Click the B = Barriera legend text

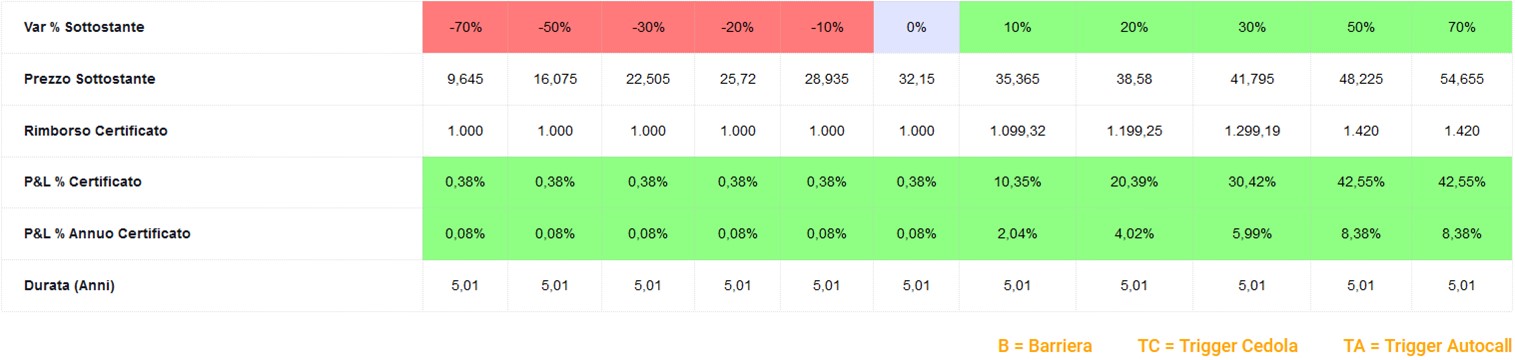[1045, 346]
